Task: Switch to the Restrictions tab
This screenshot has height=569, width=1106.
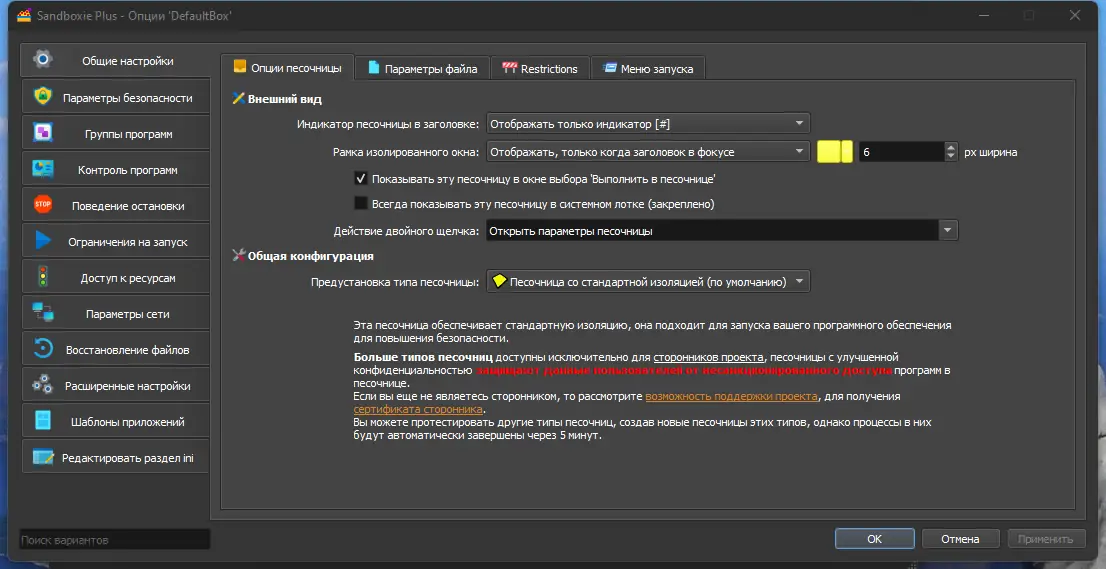Action: (540, 68)
